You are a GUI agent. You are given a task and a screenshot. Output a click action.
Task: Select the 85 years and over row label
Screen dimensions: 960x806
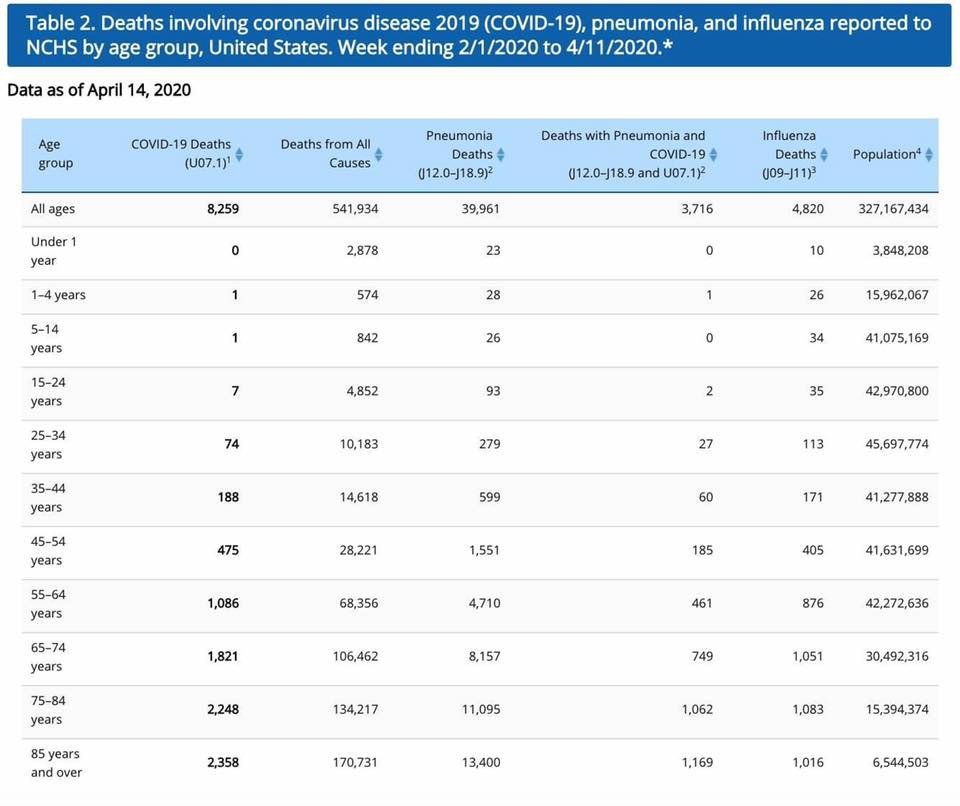click(56, 763)
